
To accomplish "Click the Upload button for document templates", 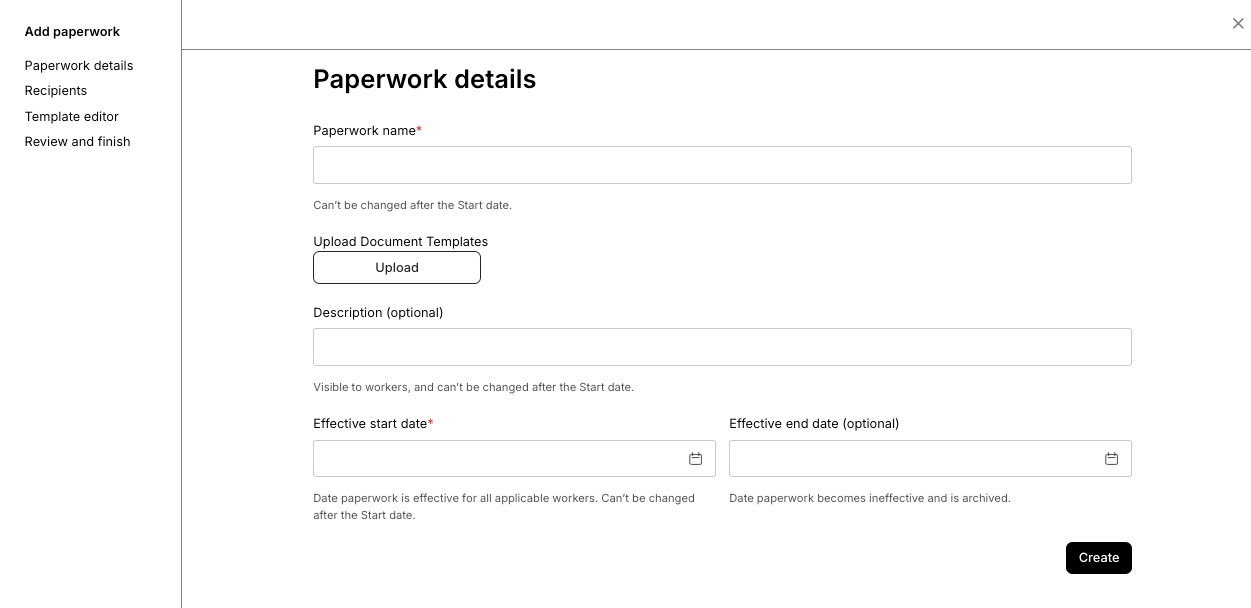I will pyautogui.click(x=397, y=267).
